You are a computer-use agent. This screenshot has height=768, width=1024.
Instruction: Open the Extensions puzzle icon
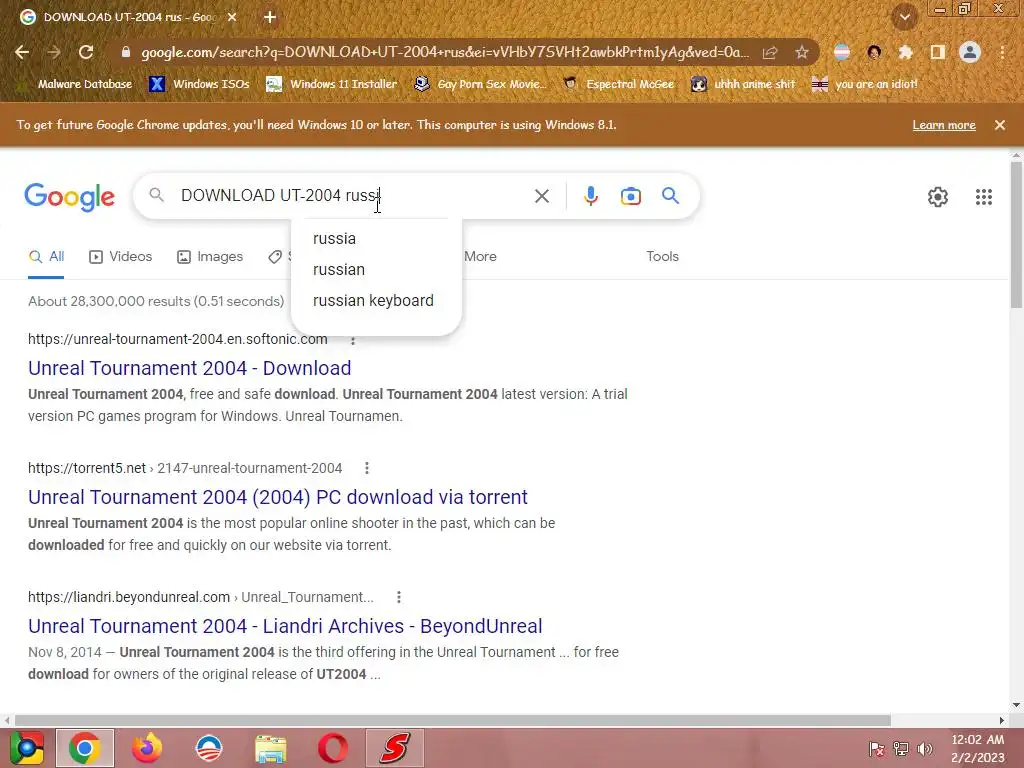[x=905, y=52]
